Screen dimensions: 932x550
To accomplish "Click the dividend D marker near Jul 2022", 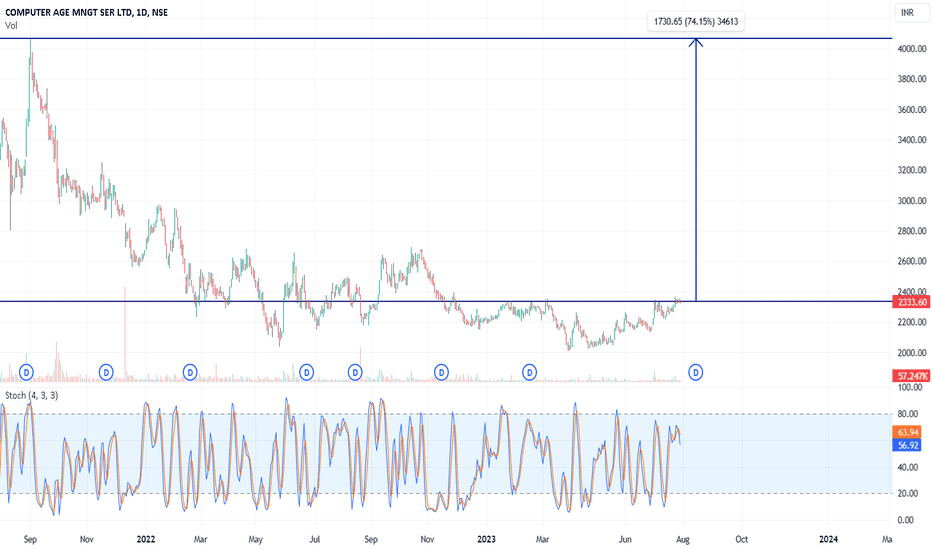I will (x=306, y=373).
